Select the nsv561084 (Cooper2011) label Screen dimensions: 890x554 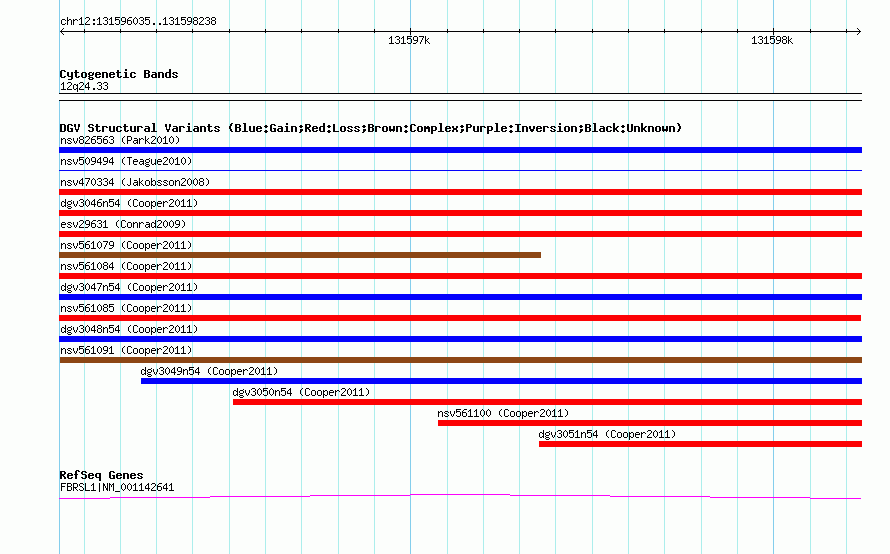(126, 266)
